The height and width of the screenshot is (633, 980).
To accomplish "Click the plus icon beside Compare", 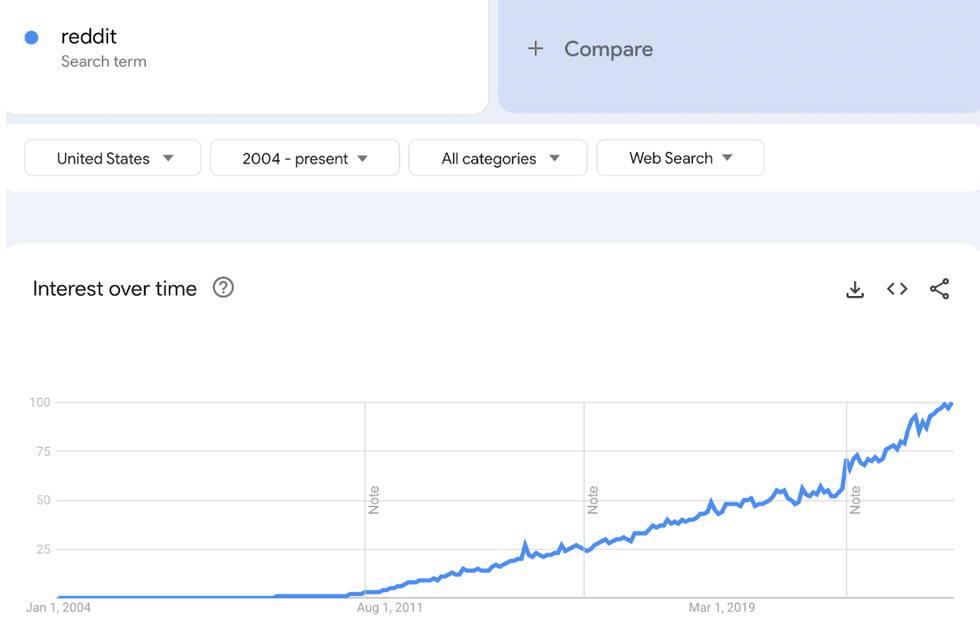I will tap(536, 48).
